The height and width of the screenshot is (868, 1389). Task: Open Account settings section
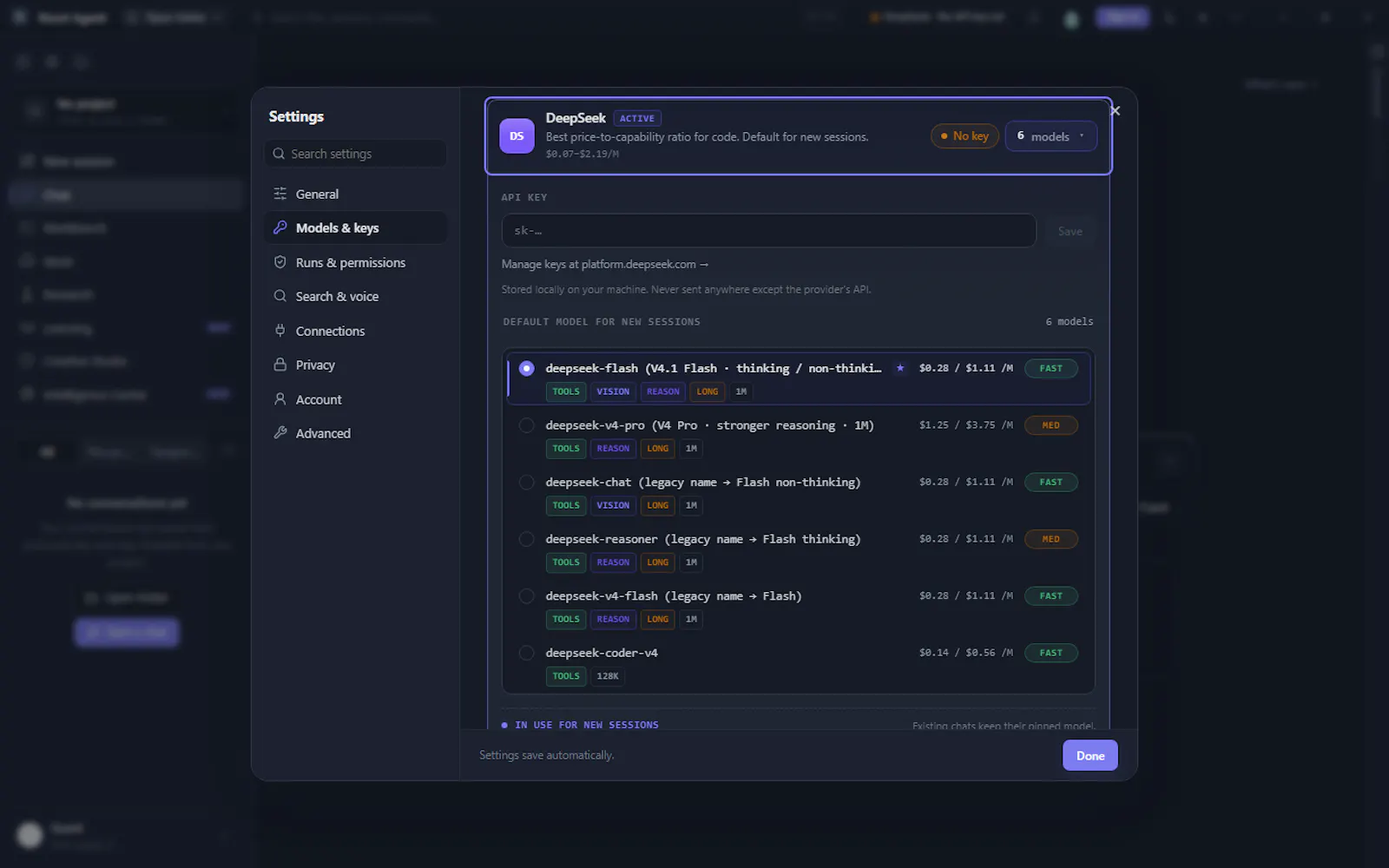pyautogui.click(x=356, y=399)
